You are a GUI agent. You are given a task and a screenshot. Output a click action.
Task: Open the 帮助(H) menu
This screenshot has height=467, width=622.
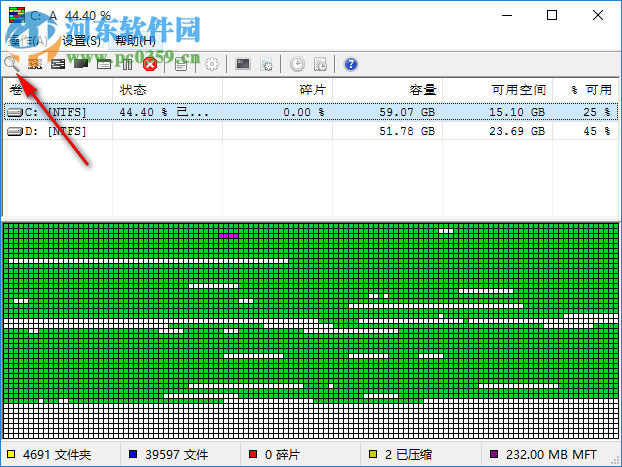pyautogui.click(x=135, y=40)
